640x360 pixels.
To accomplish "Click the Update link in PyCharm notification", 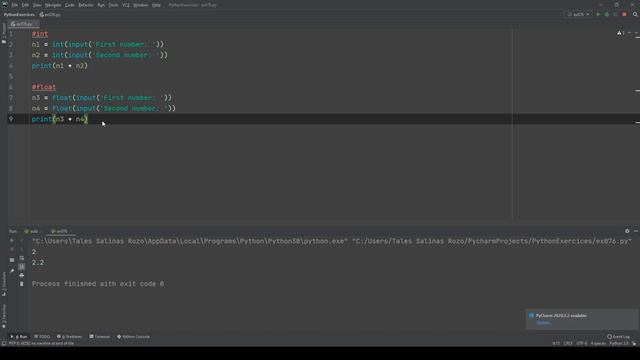I will pyautogui.click(x=543, y=323).
